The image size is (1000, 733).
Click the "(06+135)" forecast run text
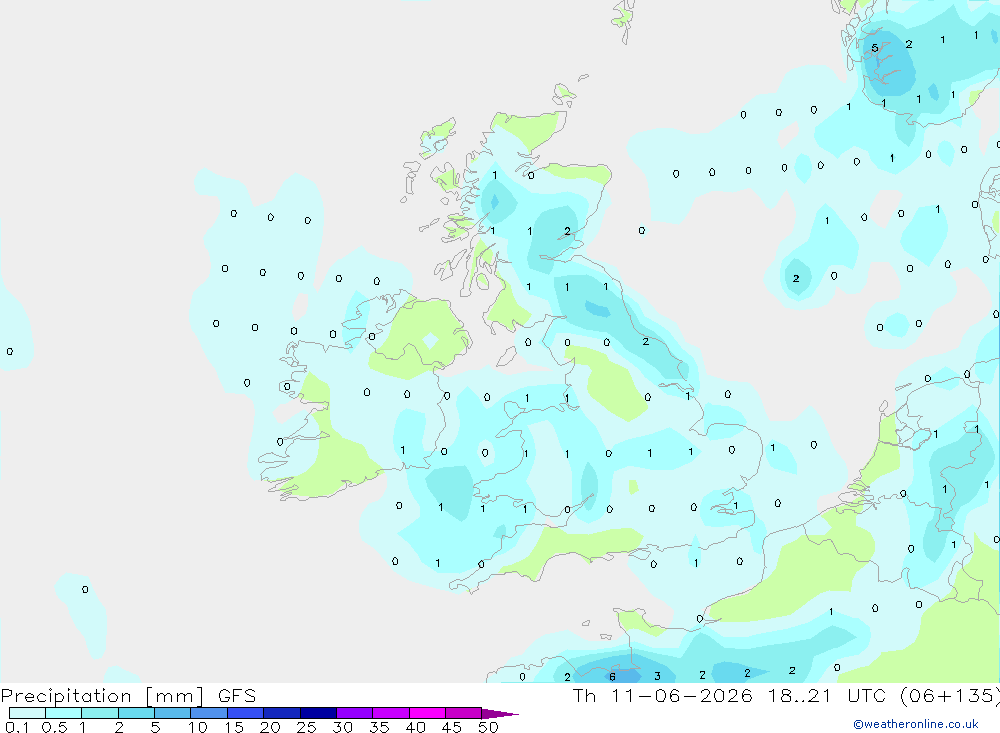pos(950,696)
